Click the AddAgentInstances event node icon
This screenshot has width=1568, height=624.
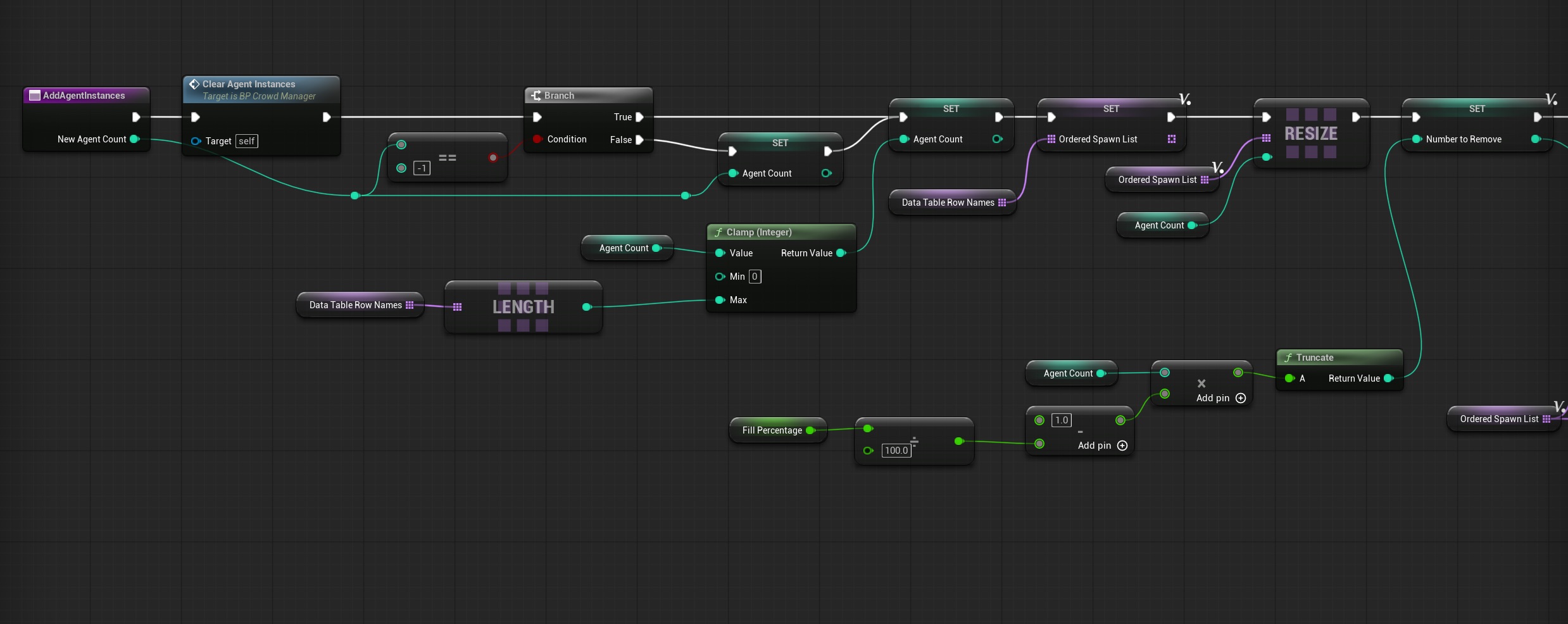point(35,96)
